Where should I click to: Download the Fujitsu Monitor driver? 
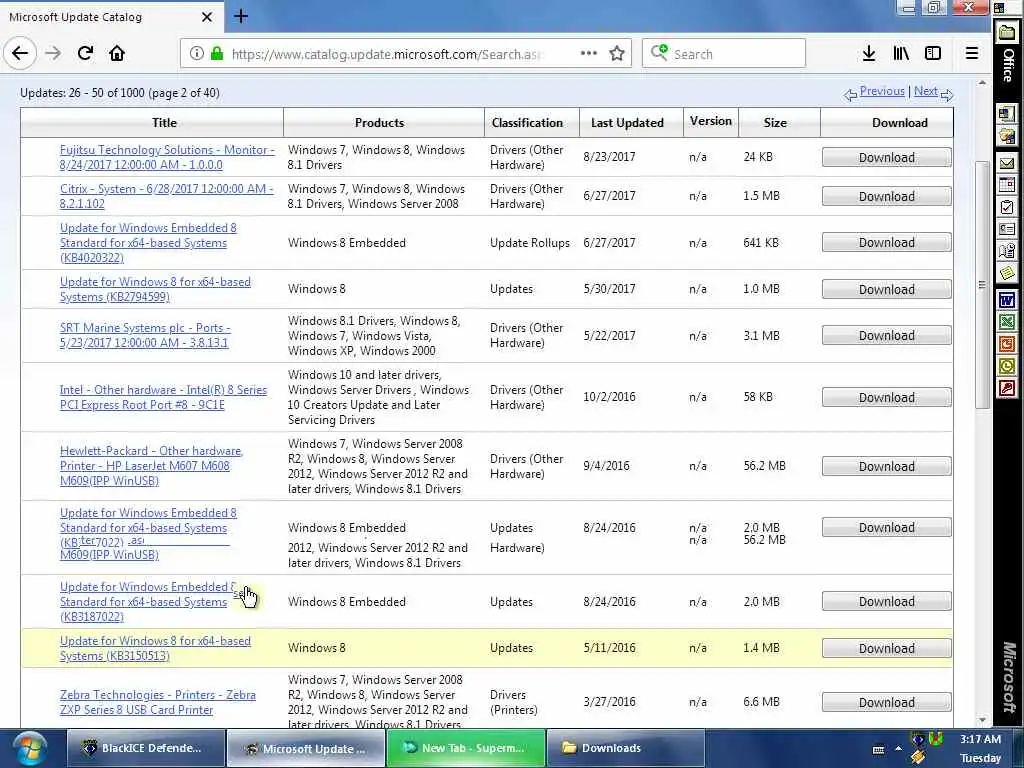pos(886,157)
